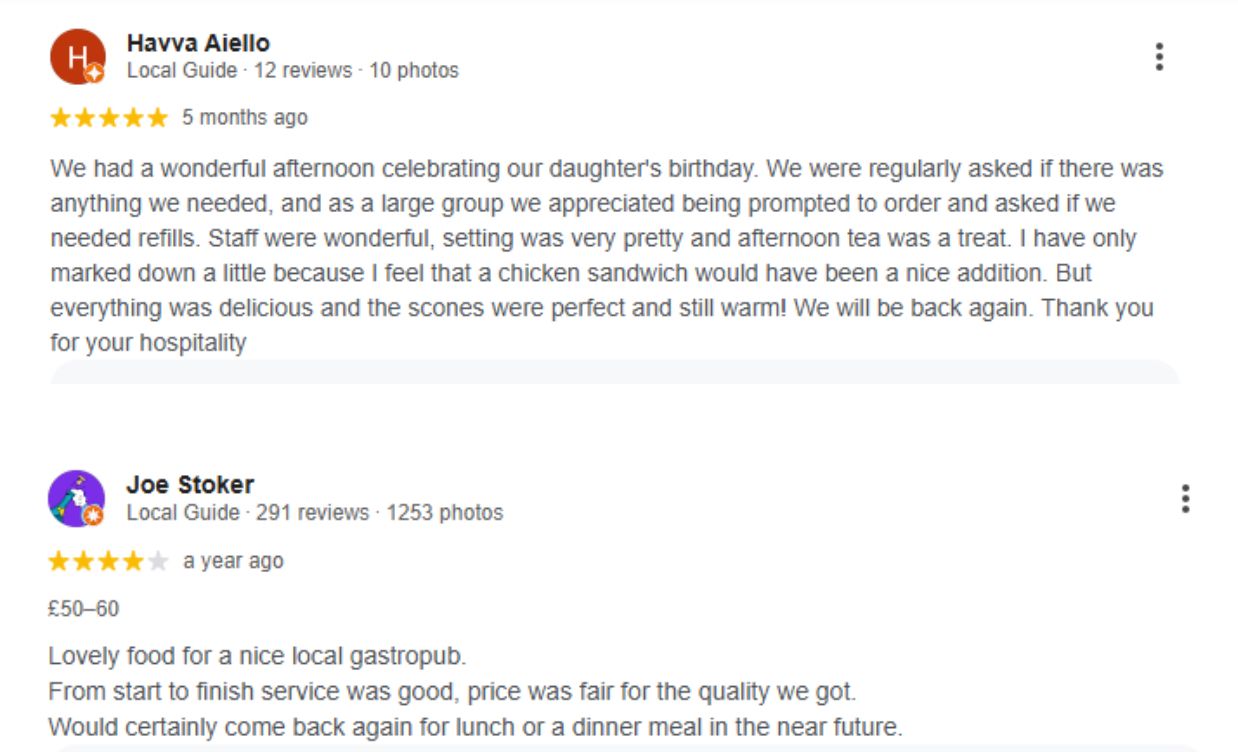The width and height of the screenshot is (1238, 752).
Task: Click the first star of Havva's rating
Action: click(60, 118)
